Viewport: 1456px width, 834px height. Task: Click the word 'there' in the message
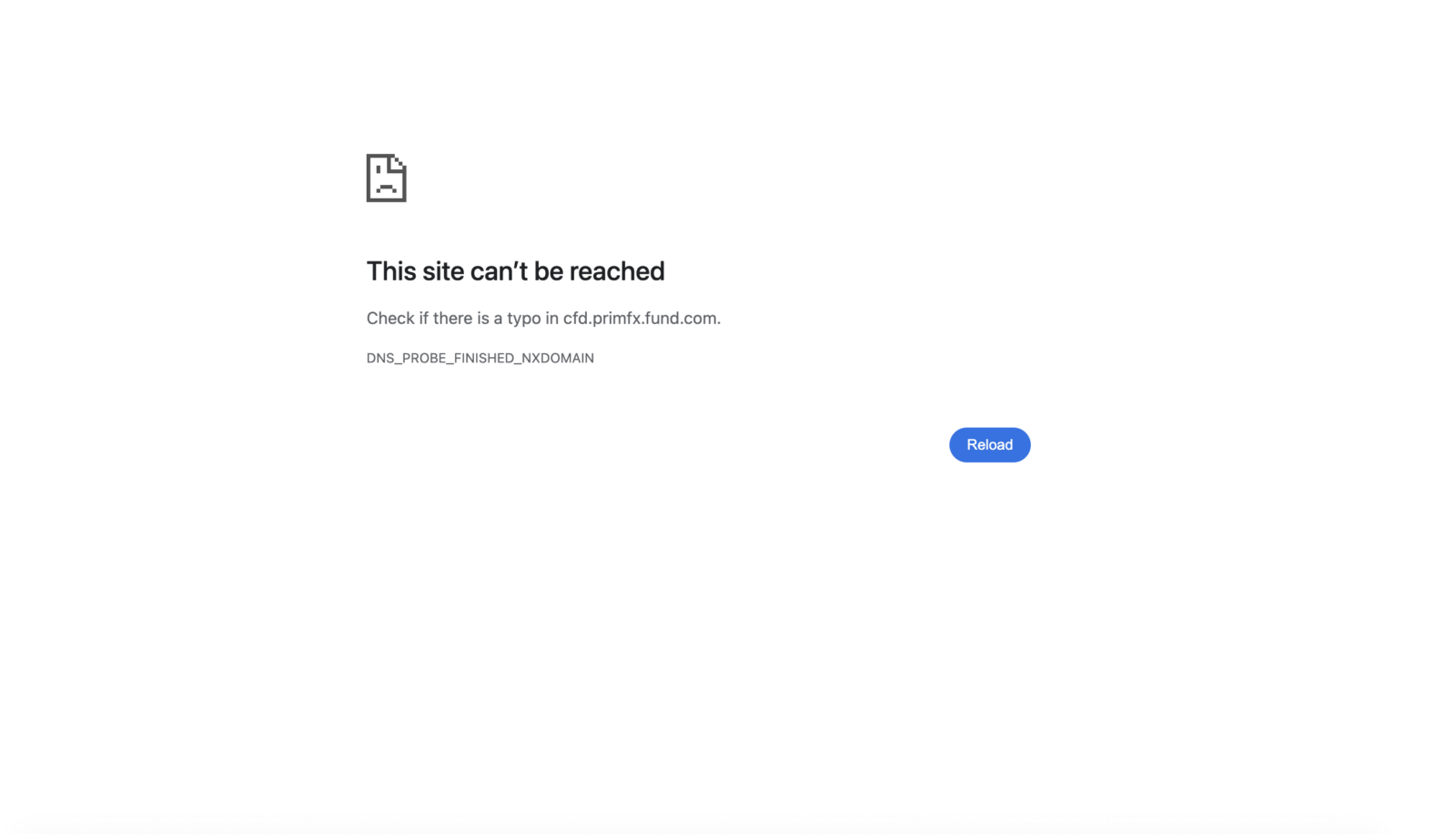coord(452,318)
